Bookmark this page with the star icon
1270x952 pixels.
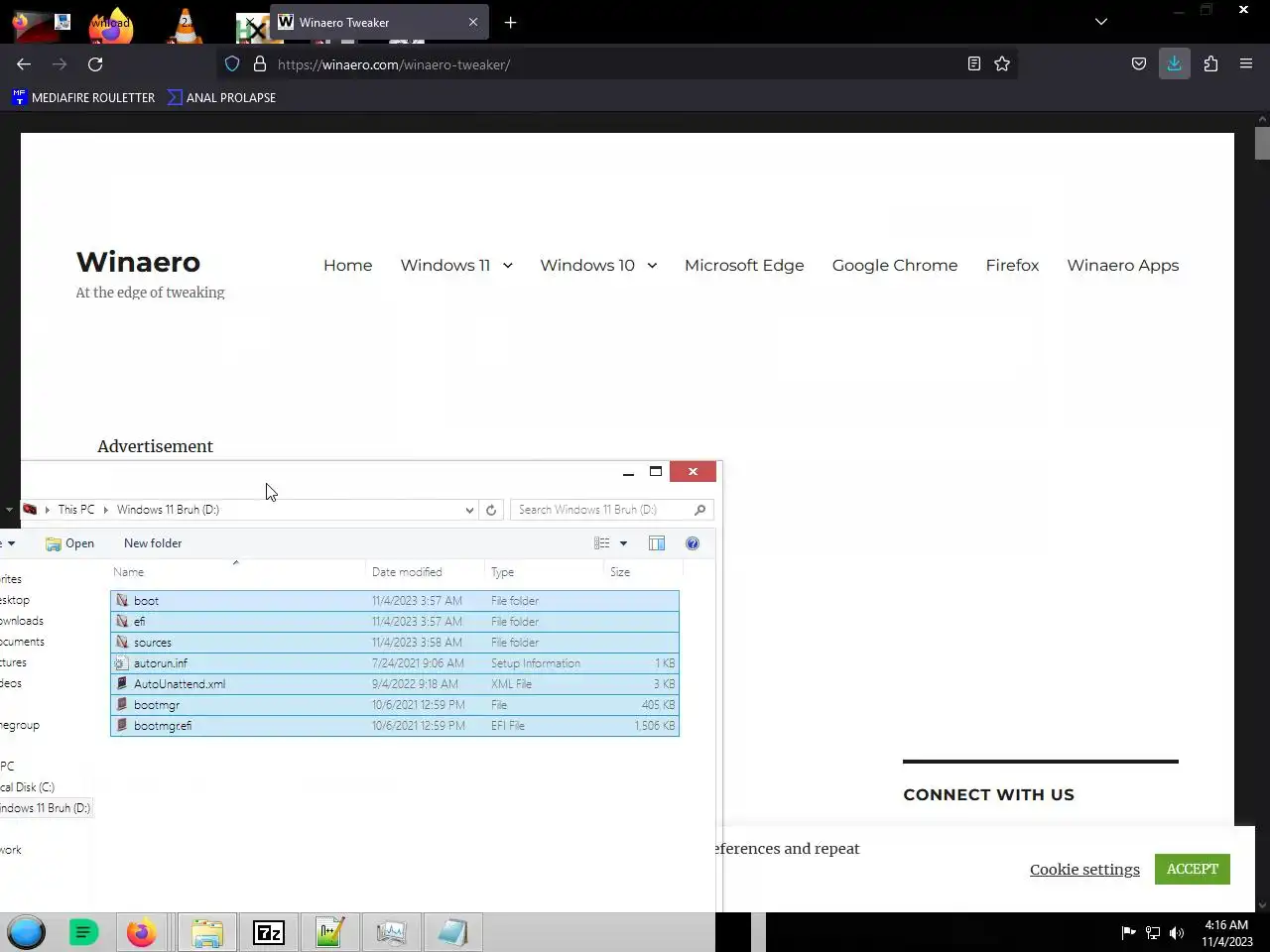point(1002,63)
